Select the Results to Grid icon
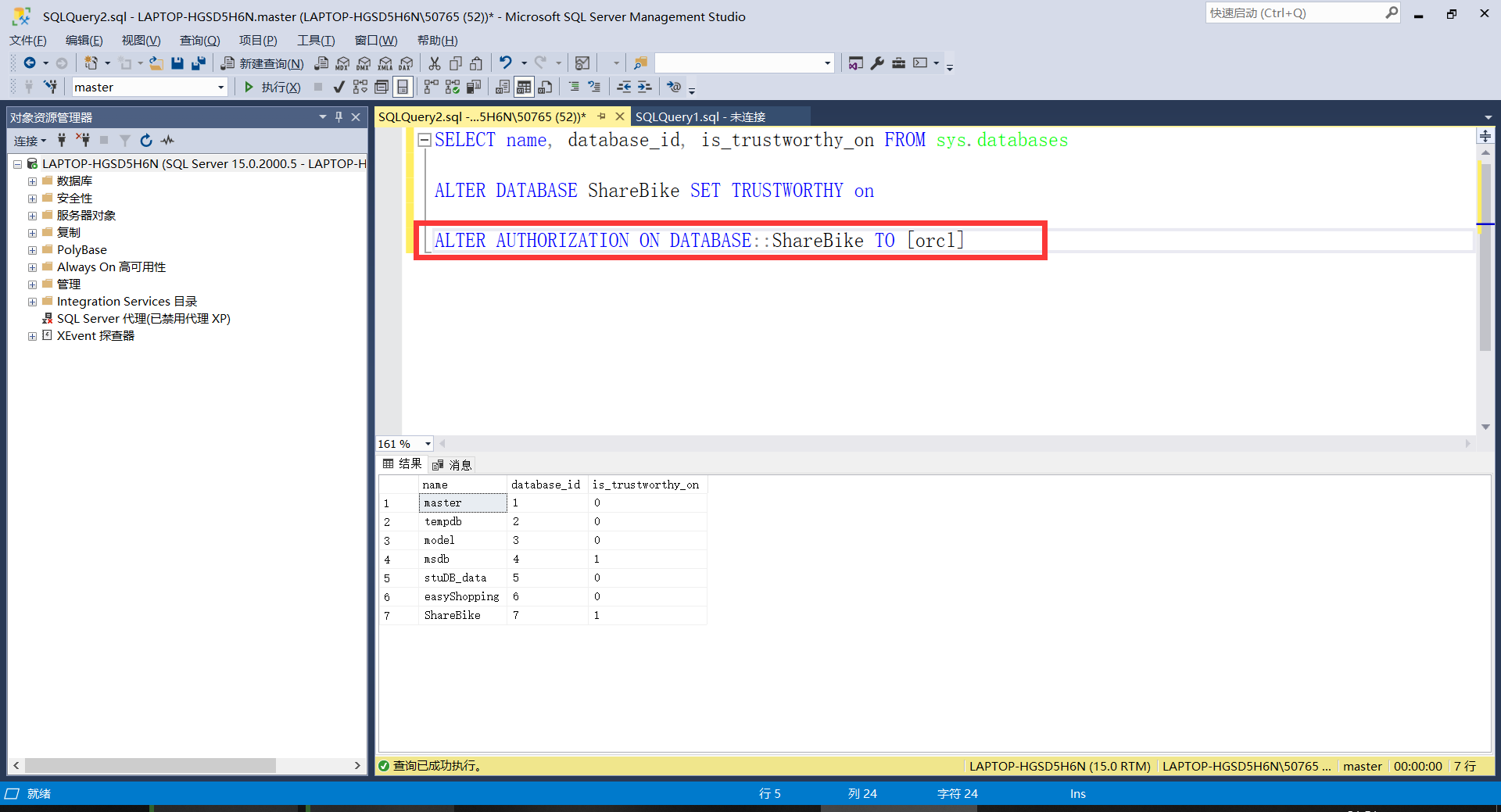Screen dimensions: 1501x812 [524, 87]
